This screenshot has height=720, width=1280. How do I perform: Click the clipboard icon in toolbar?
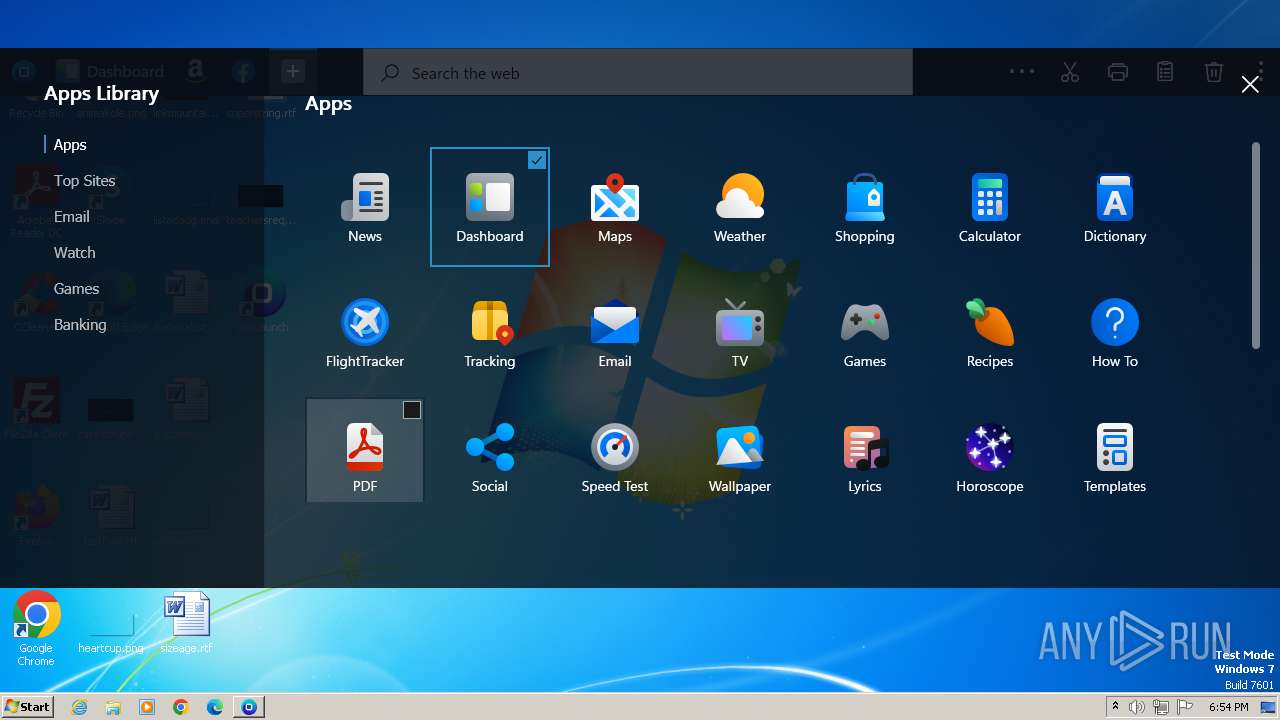pyautogui.click(x=1165, y=72)
